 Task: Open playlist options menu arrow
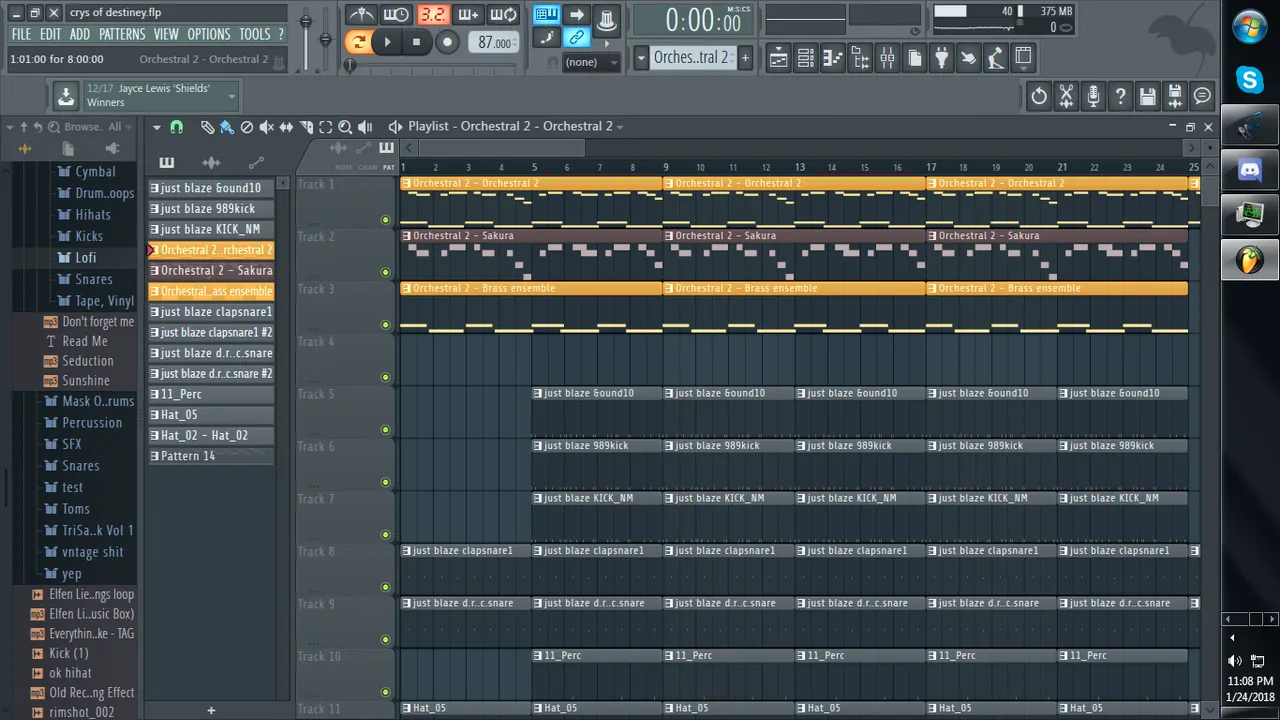(x=156, y=127)
